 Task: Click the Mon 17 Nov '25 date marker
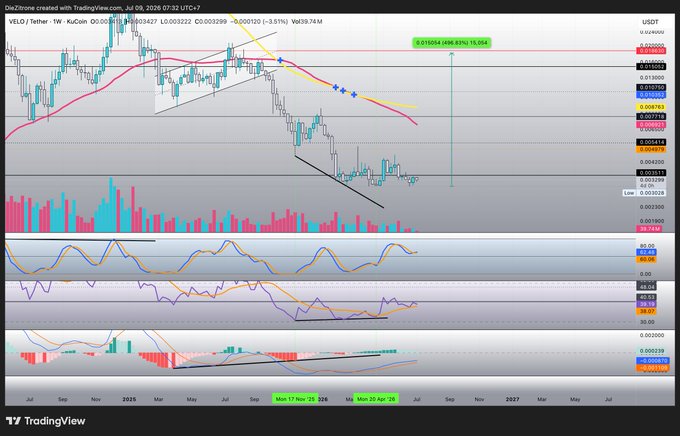click(x=295, y=399)
